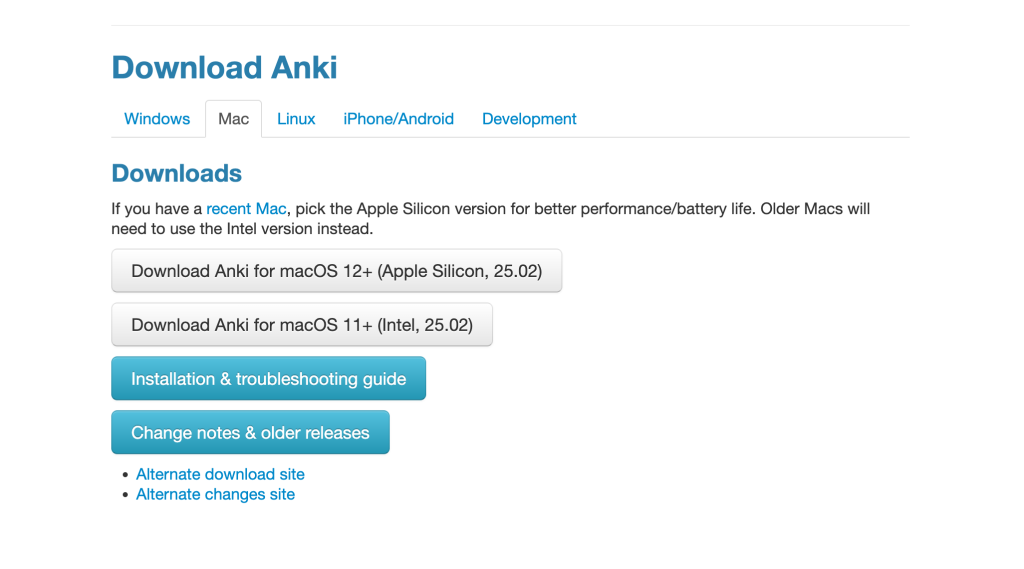
Task: Follow the "recent Mac" link
Action: coord(246,209)
